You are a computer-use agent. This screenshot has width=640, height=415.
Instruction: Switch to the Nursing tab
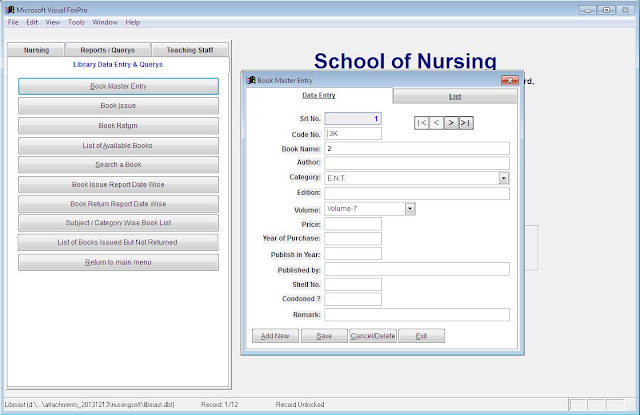point(36,50)
